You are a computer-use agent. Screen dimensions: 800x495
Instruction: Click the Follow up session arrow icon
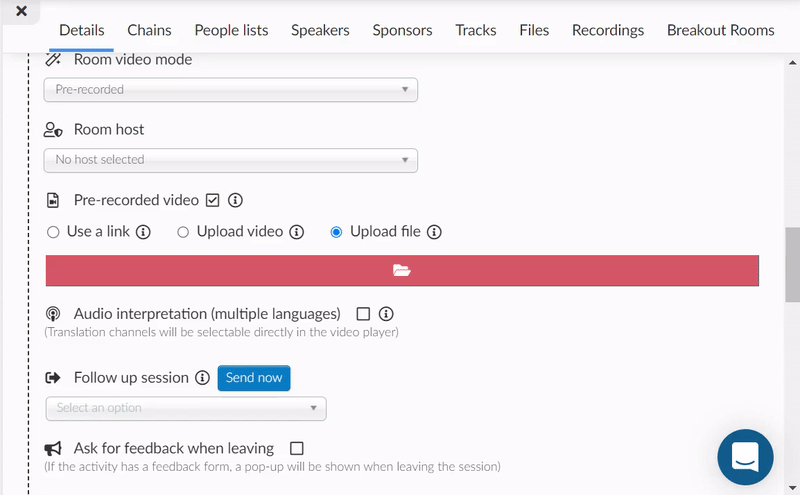[x=53, y=378]
